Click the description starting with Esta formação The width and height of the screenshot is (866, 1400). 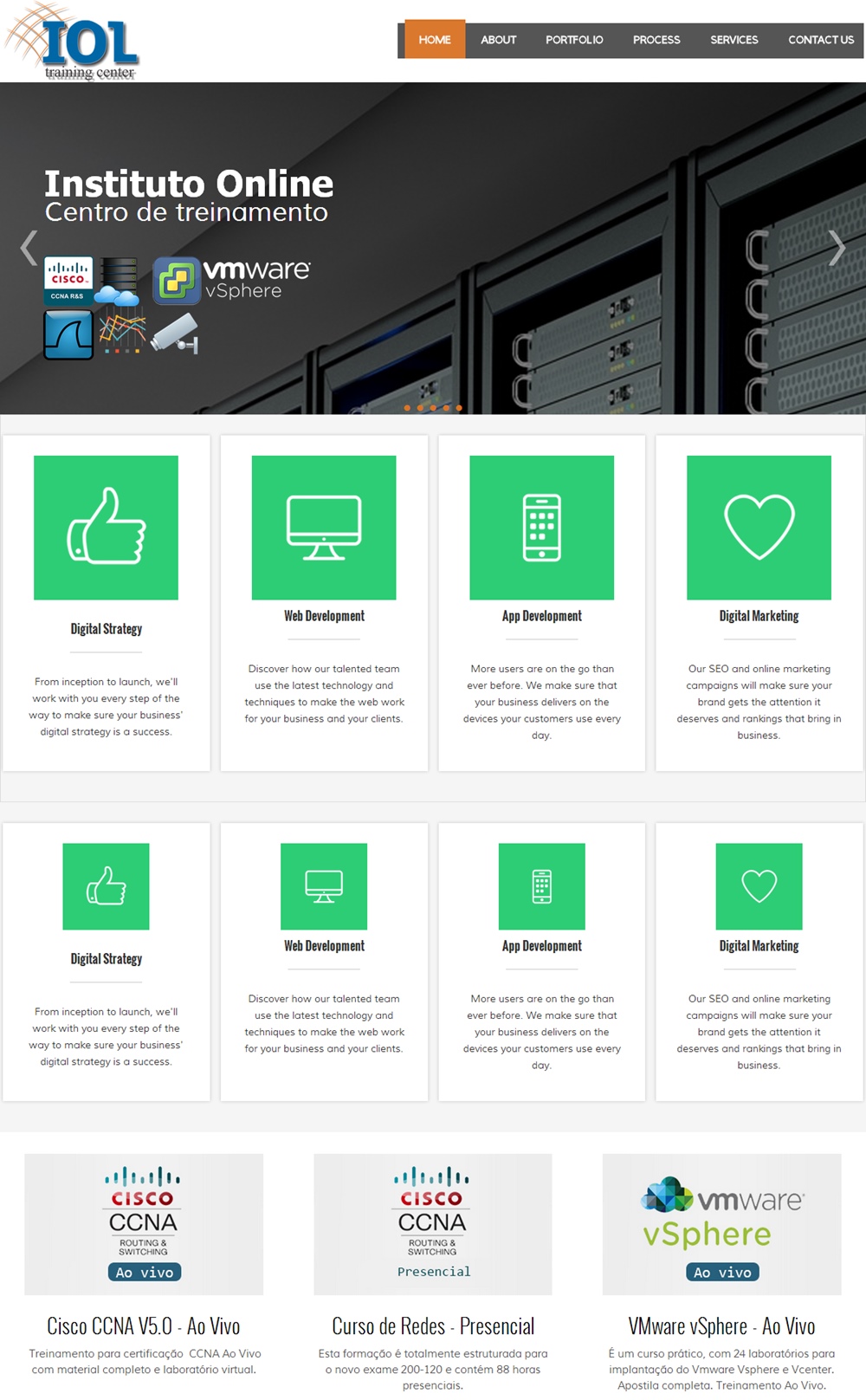(x=433, y=1369)
